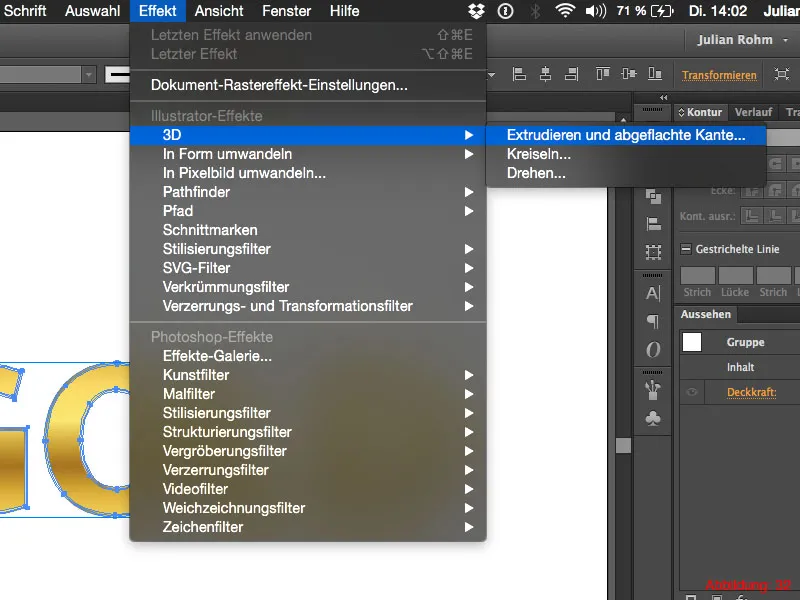800x600 pixels.
Task: Click horizontal align center icon in control bar
Action: [545, 74]
